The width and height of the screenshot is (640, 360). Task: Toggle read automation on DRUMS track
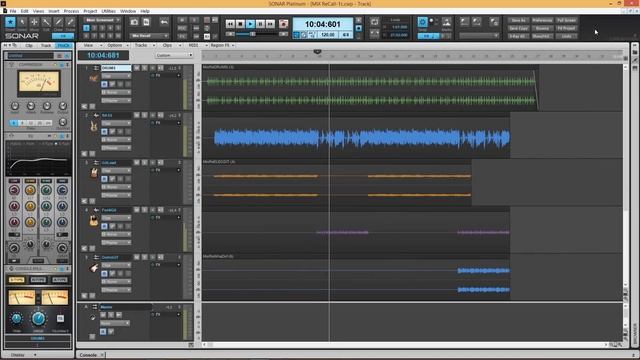pos(104,84)
